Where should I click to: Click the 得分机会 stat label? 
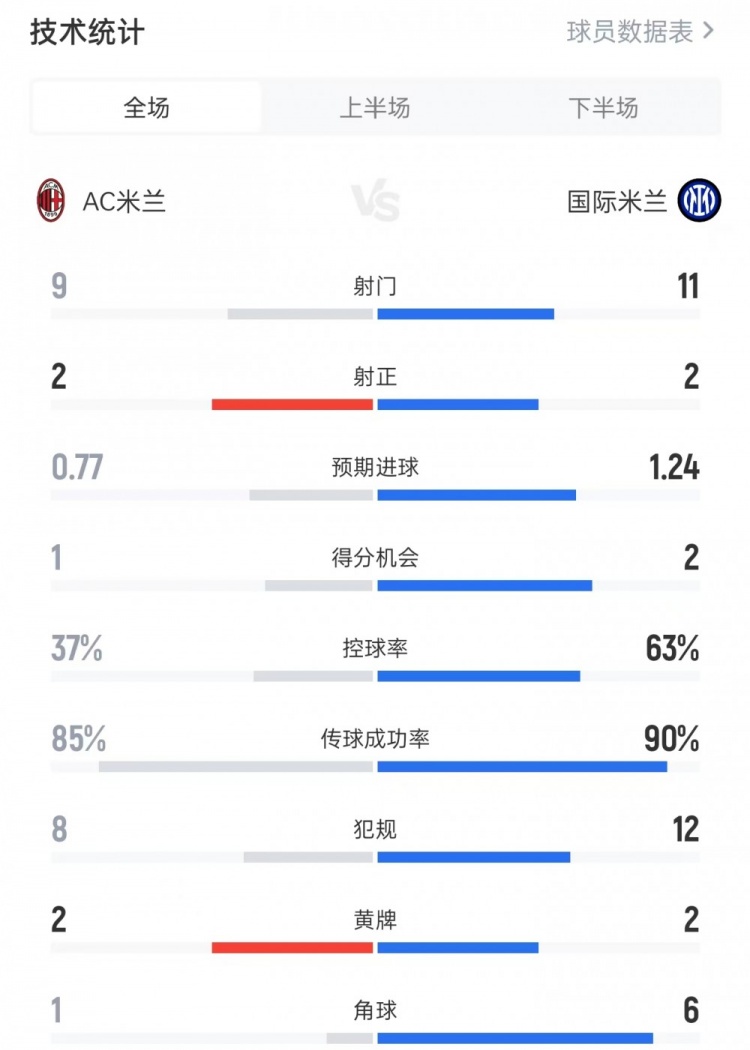pos(375,557)
